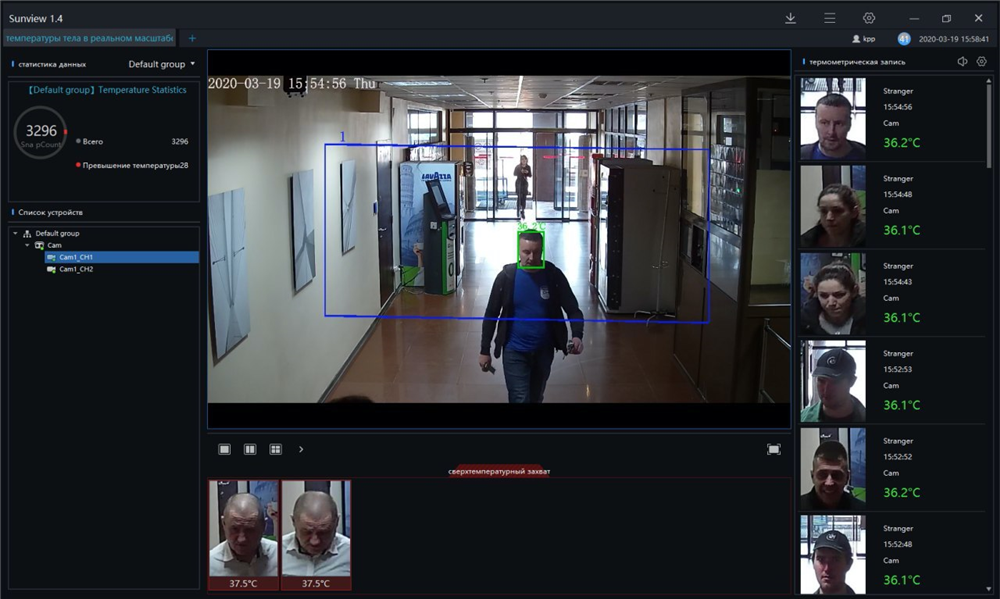Click the Cam device label

[54, 245]
